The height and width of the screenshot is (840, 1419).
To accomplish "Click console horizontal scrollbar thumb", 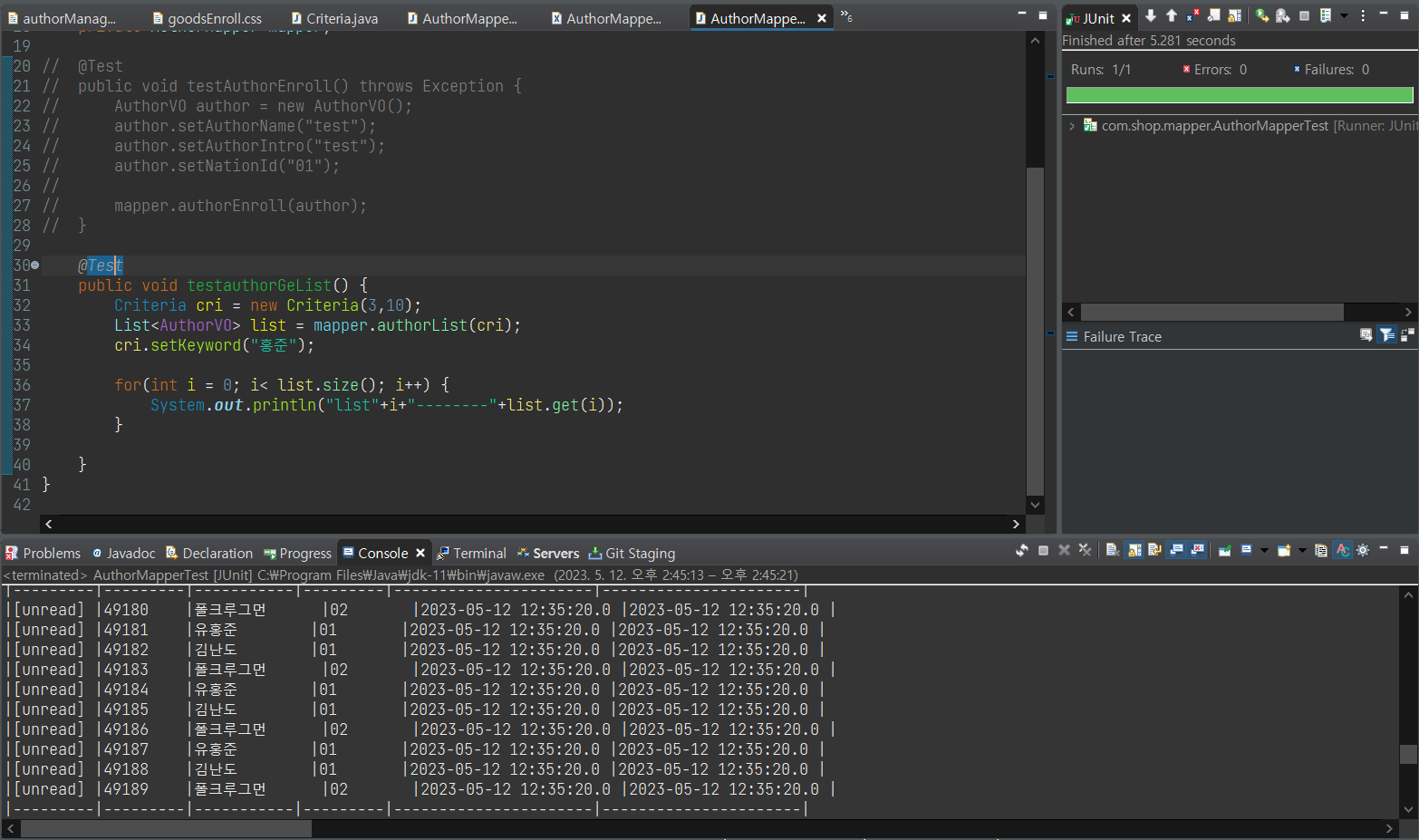I will coord(166,828).
